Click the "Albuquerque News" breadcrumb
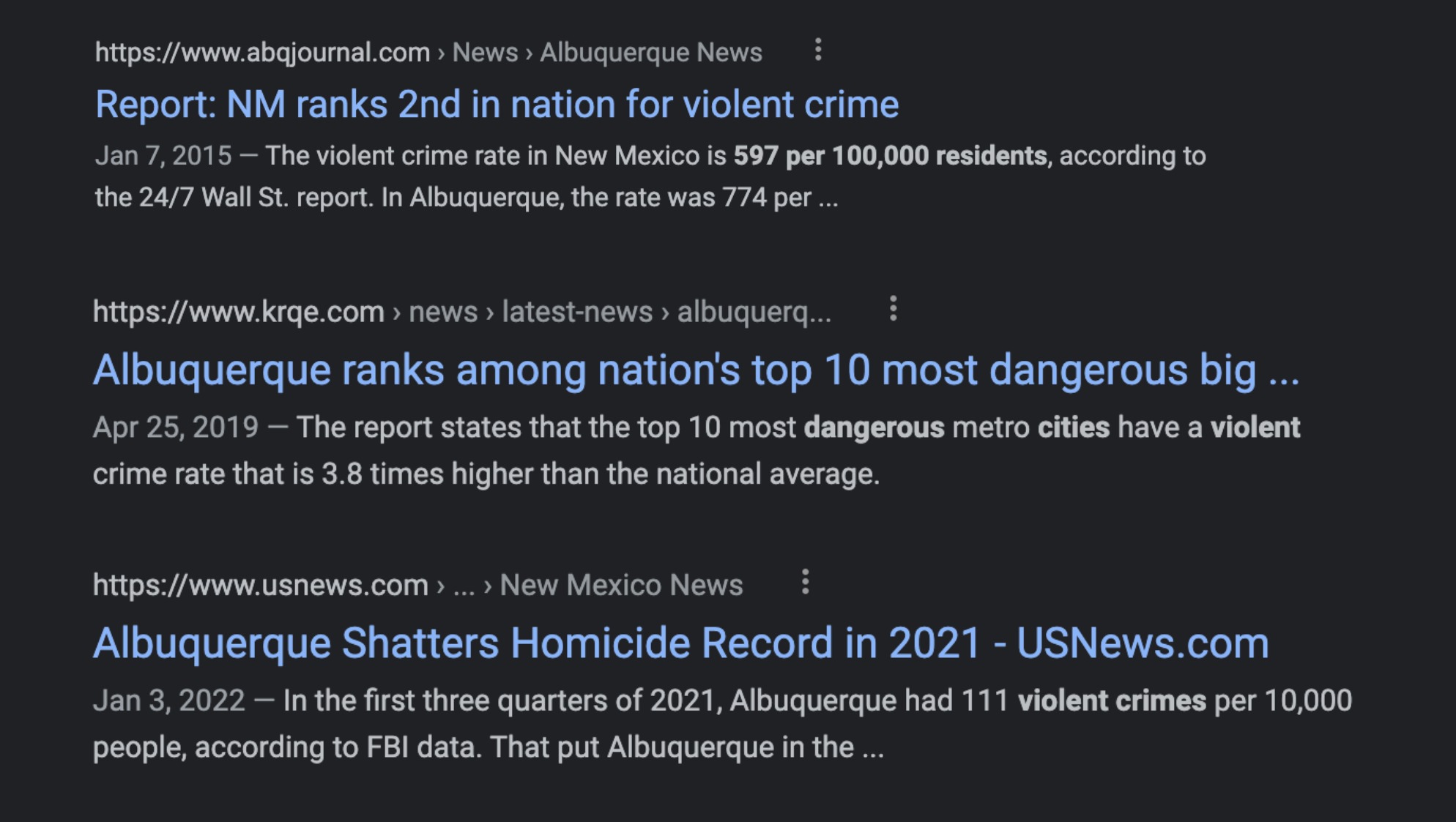 (651, 53)
